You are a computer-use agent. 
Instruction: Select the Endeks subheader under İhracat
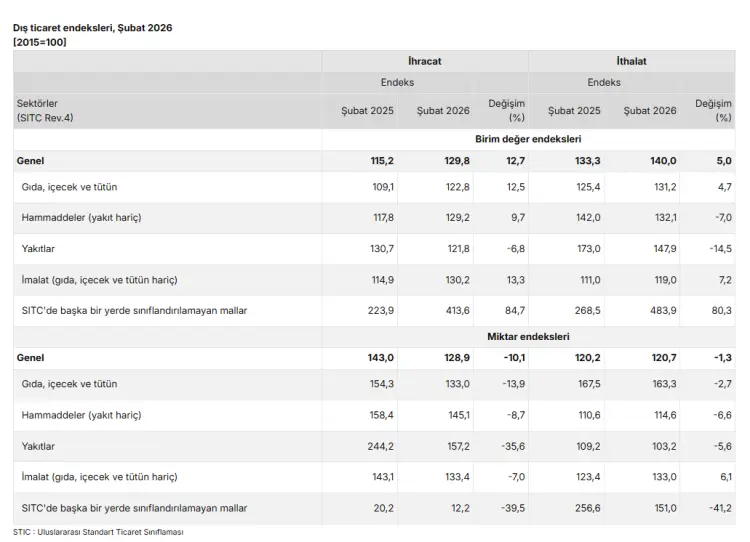(x=397, y=82)
